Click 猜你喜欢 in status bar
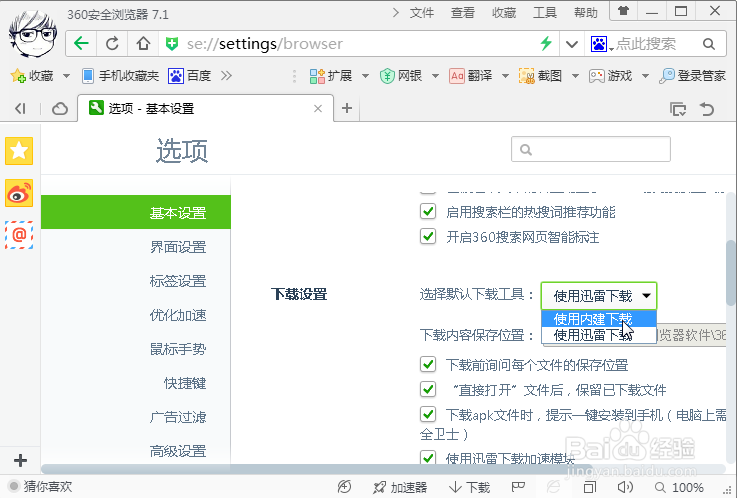 tap(41, 486)
